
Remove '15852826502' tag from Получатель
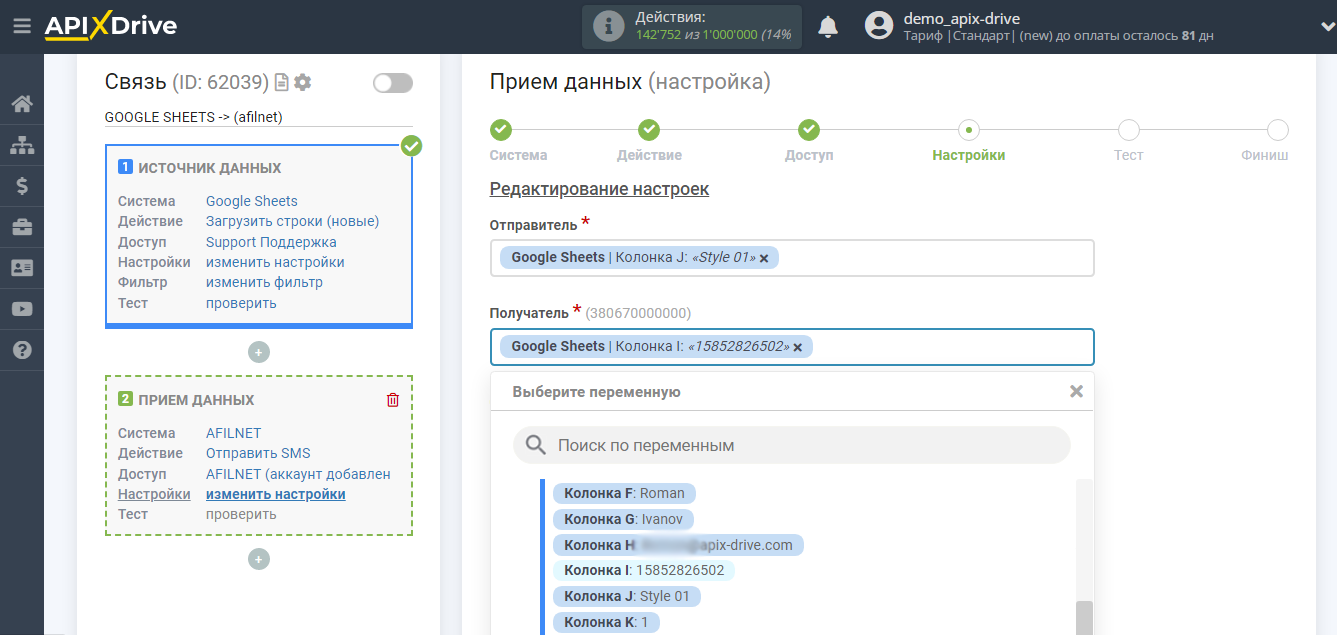(x=798, y=347)
